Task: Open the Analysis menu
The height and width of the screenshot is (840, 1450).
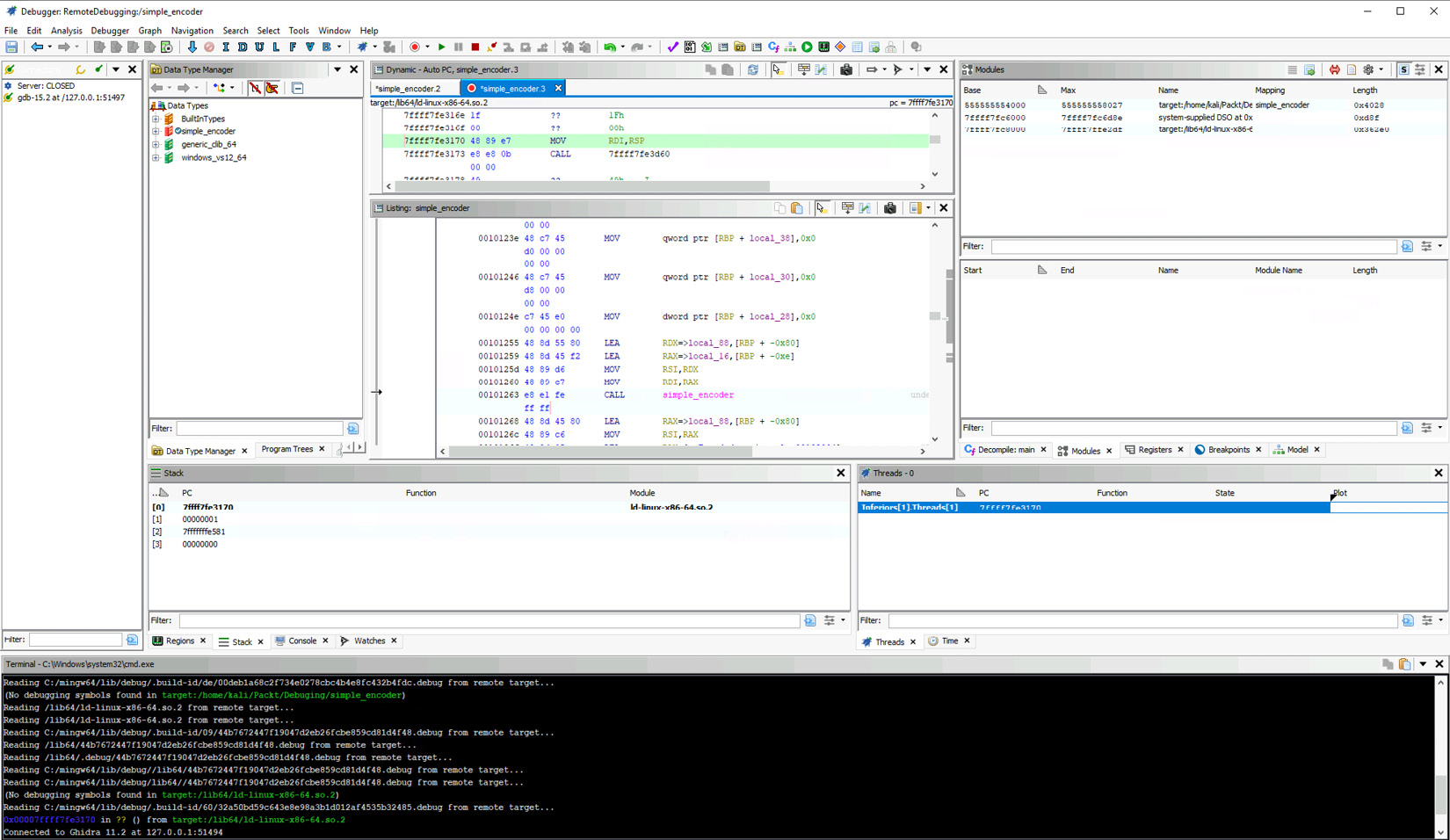Action: [66, 31]
